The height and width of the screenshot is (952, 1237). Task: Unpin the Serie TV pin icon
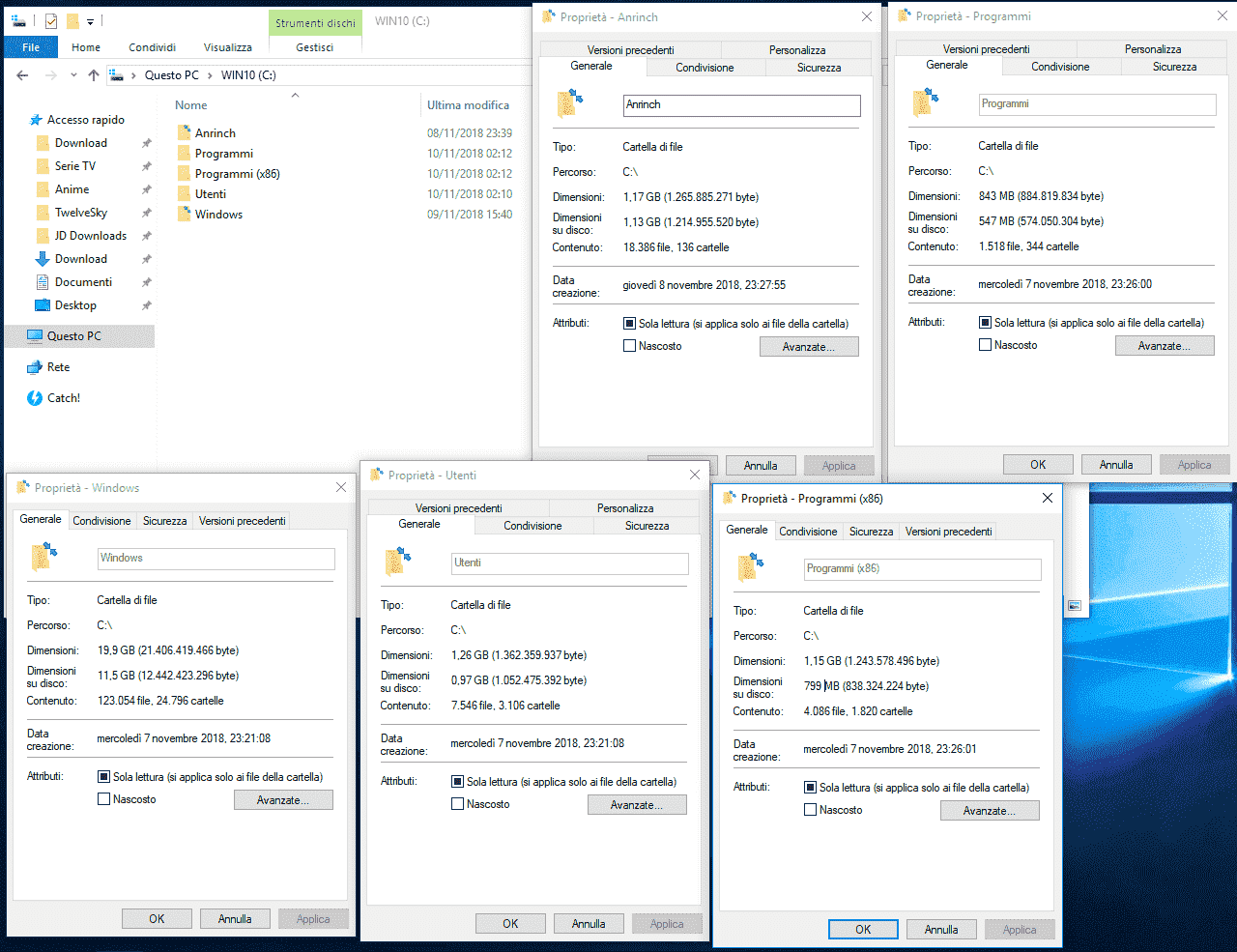pyautogui.click(x=147, y=166)
